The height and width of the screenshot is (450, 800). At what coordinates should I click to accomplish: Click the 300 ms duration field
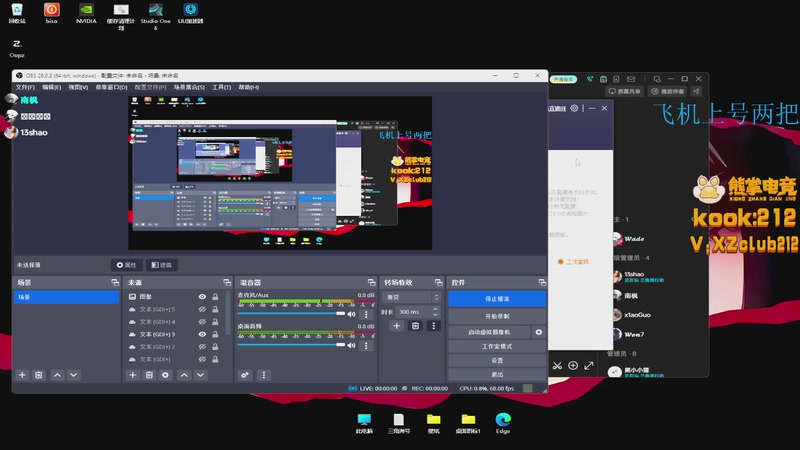tap(418, 311)
